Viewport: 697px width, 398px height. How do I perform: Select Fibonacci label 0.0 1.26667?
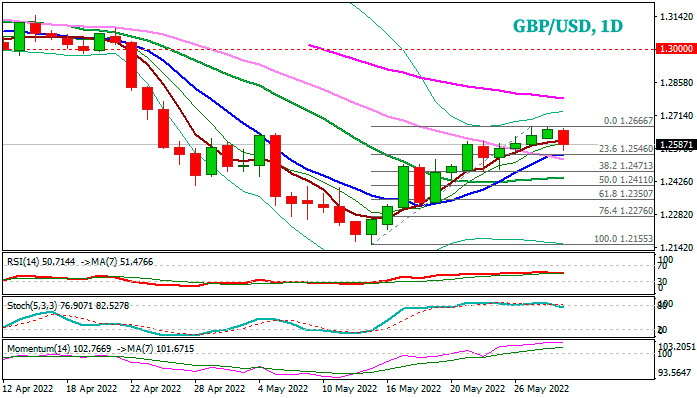[628, 121]
